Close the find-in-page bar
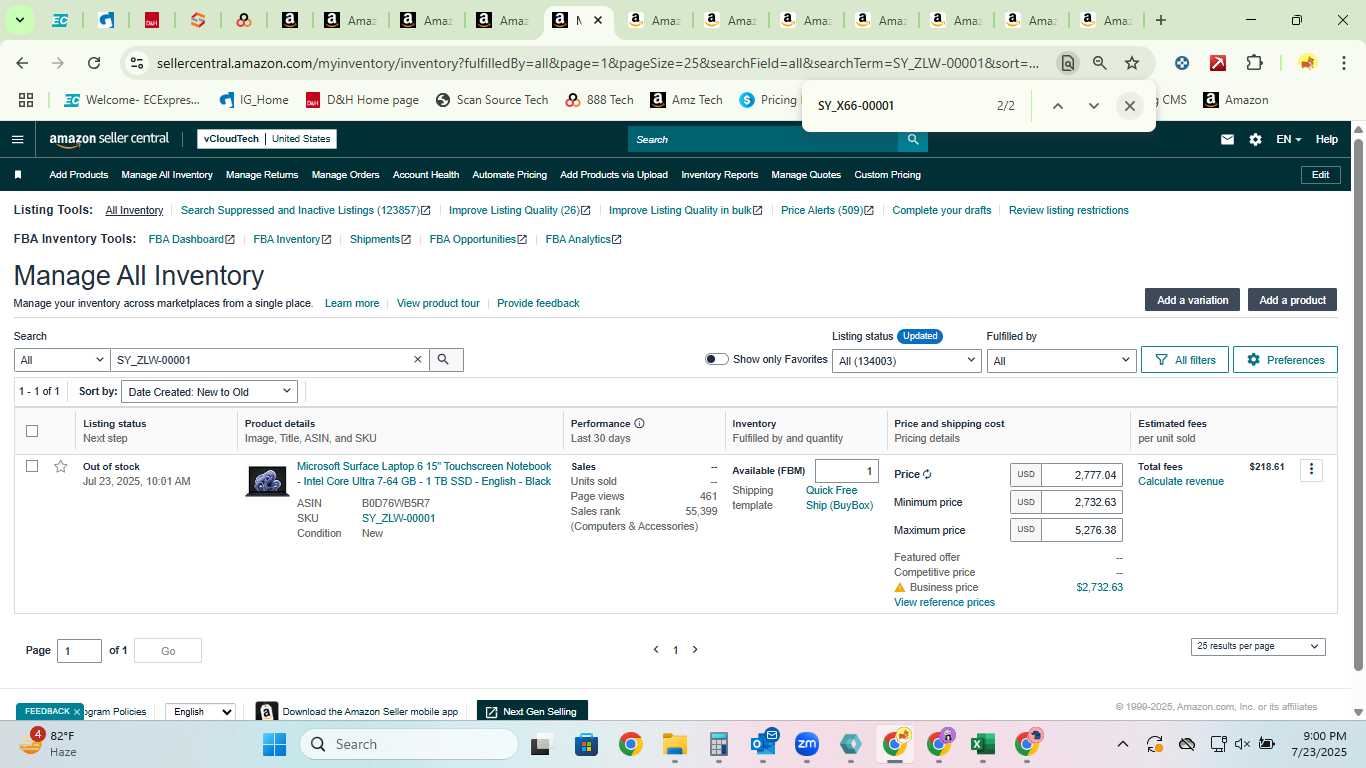 pyautogui.click(x=1129, y=105)
